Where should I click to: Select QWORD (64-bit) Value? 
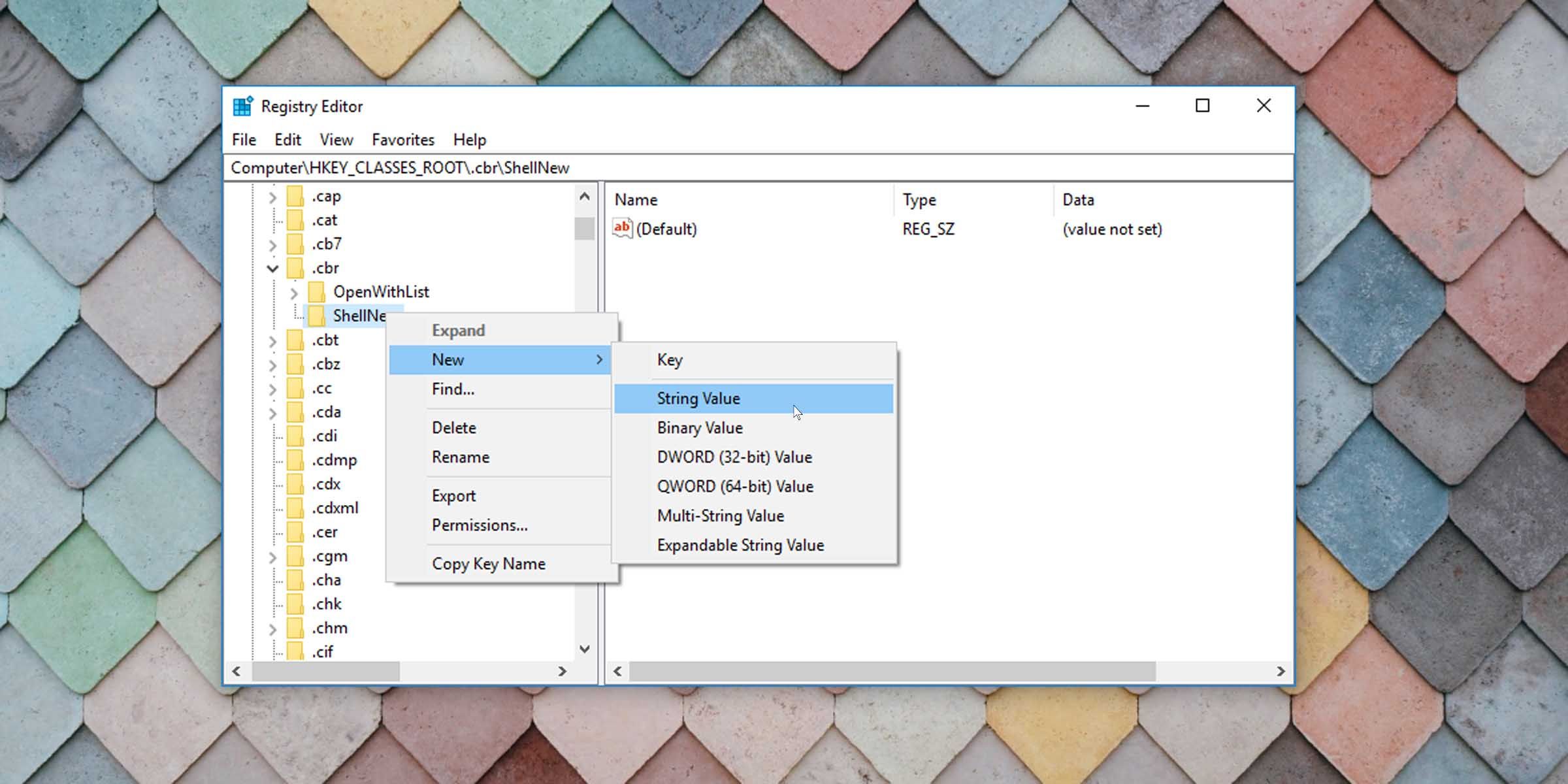click(754, 487)
